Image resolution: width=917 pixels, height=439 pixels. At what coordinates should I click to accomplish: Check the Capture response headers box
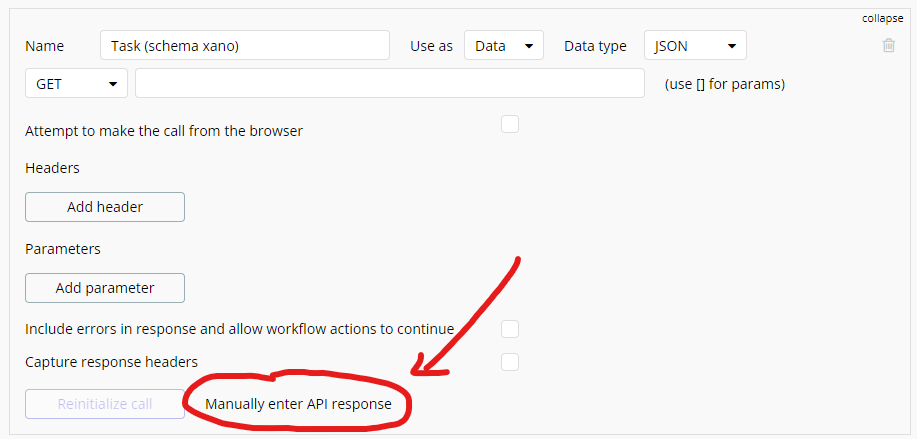click(510, 362)
